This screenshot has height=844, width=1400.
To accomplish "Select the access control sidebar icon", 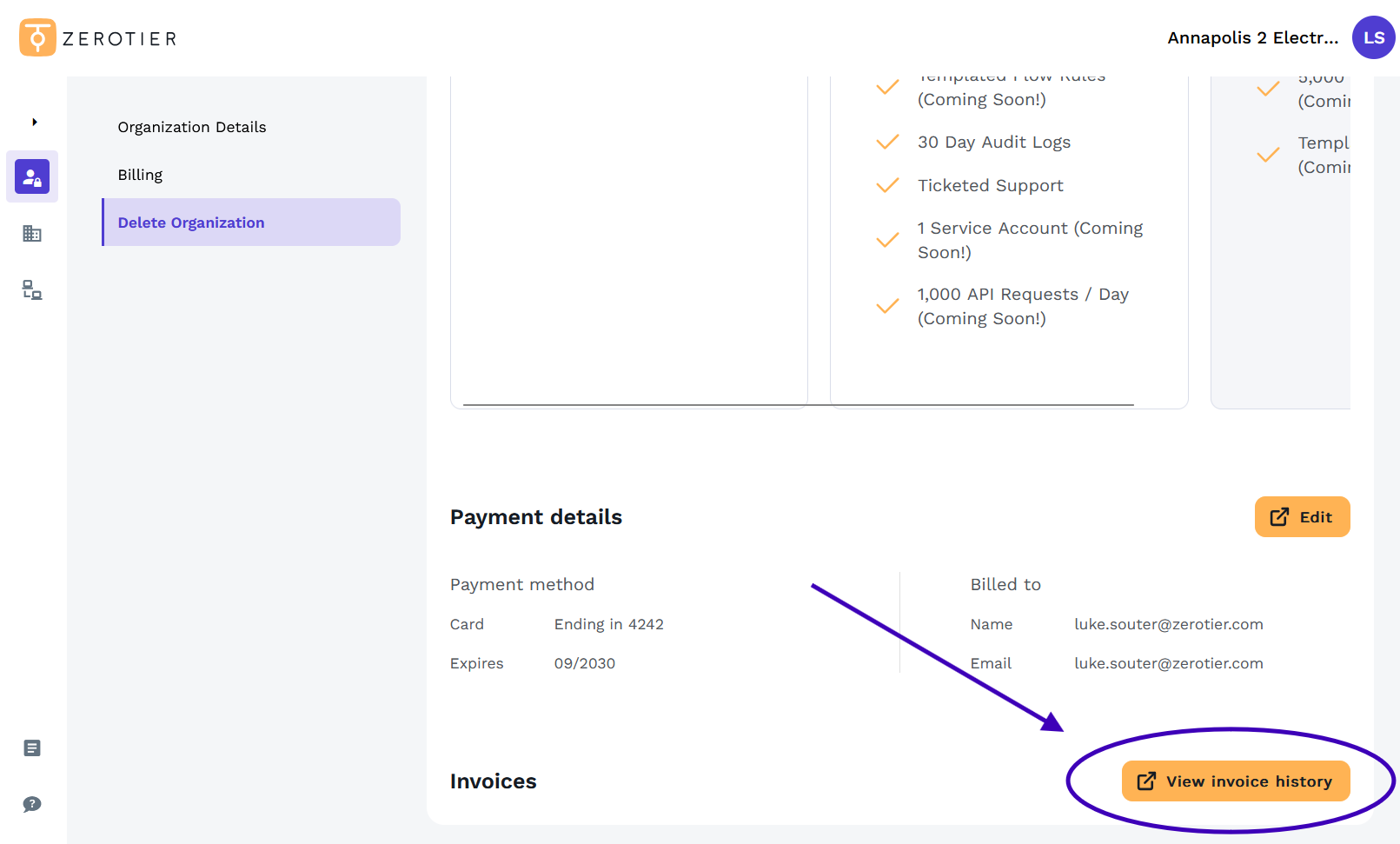I will [31, 176].
